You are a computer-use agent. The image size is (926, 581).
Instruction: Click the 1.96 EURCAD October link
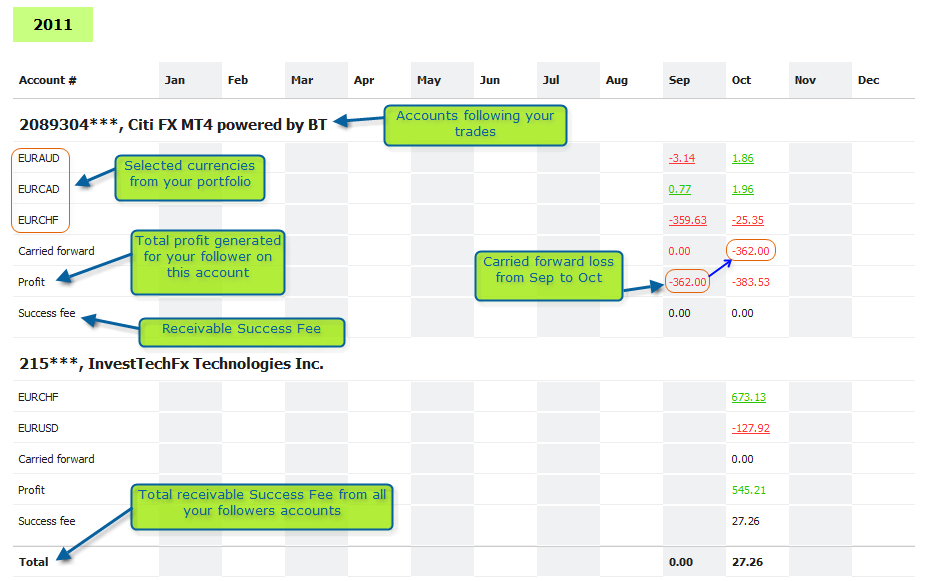click(x=742, y=189)
